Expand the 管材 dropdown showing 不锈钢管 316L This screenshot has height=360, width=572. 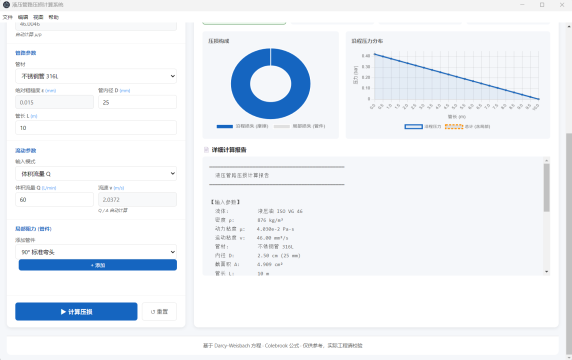coord(96,76)
